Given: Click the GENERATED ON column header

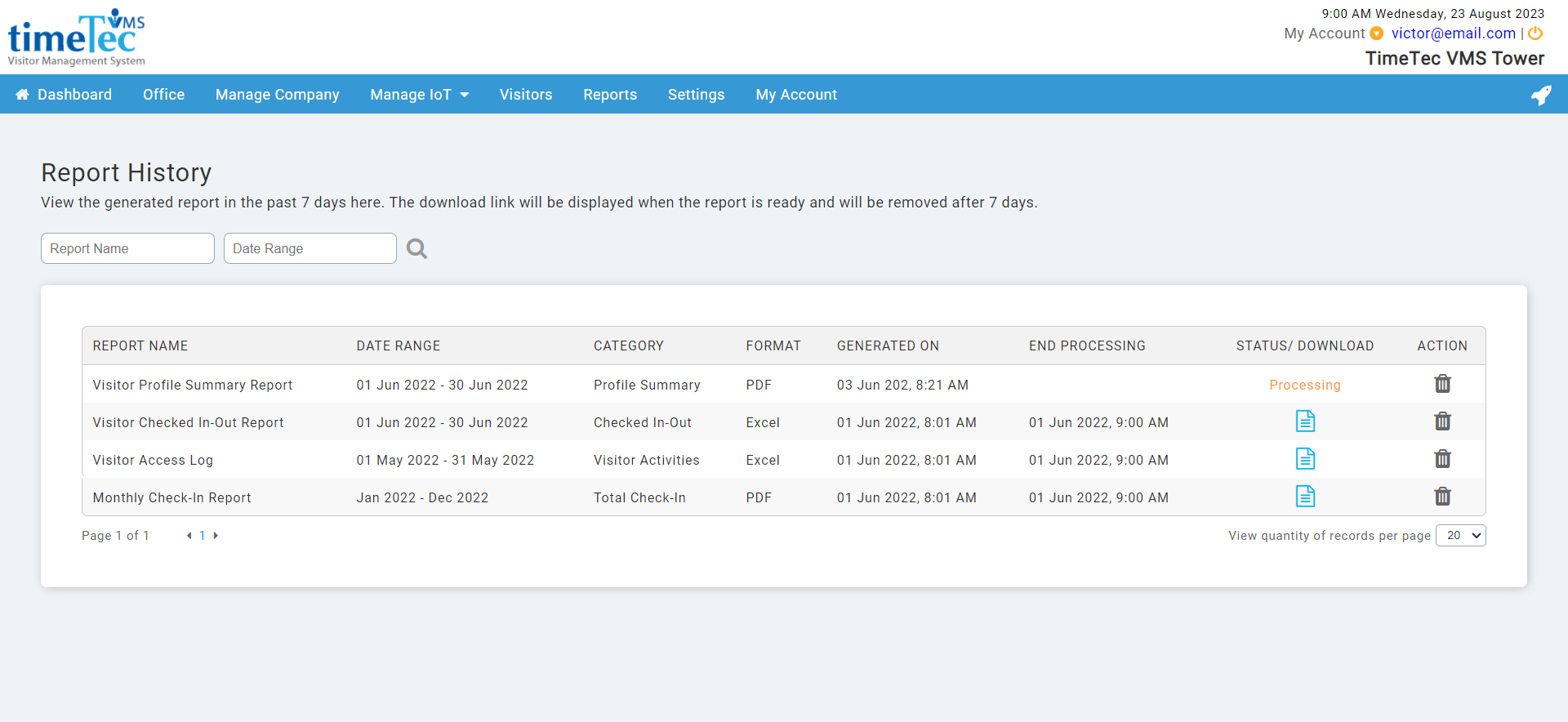Looking at the screenshot, I should click(x=888, y=346).
